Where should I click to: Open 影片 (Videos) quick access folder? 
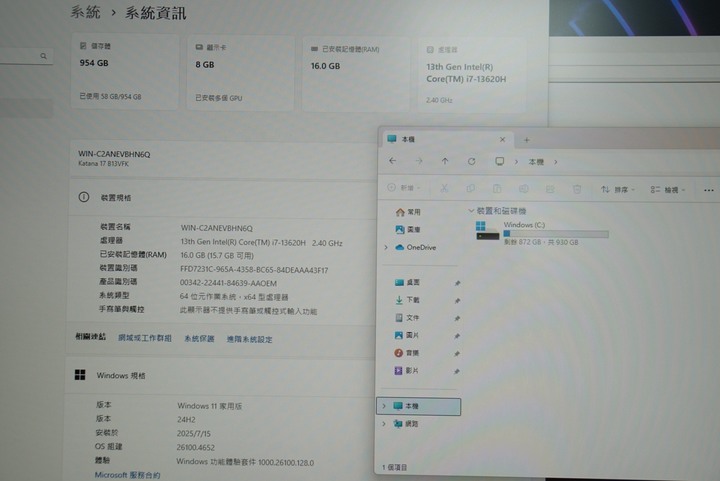[x=406, y=370]
